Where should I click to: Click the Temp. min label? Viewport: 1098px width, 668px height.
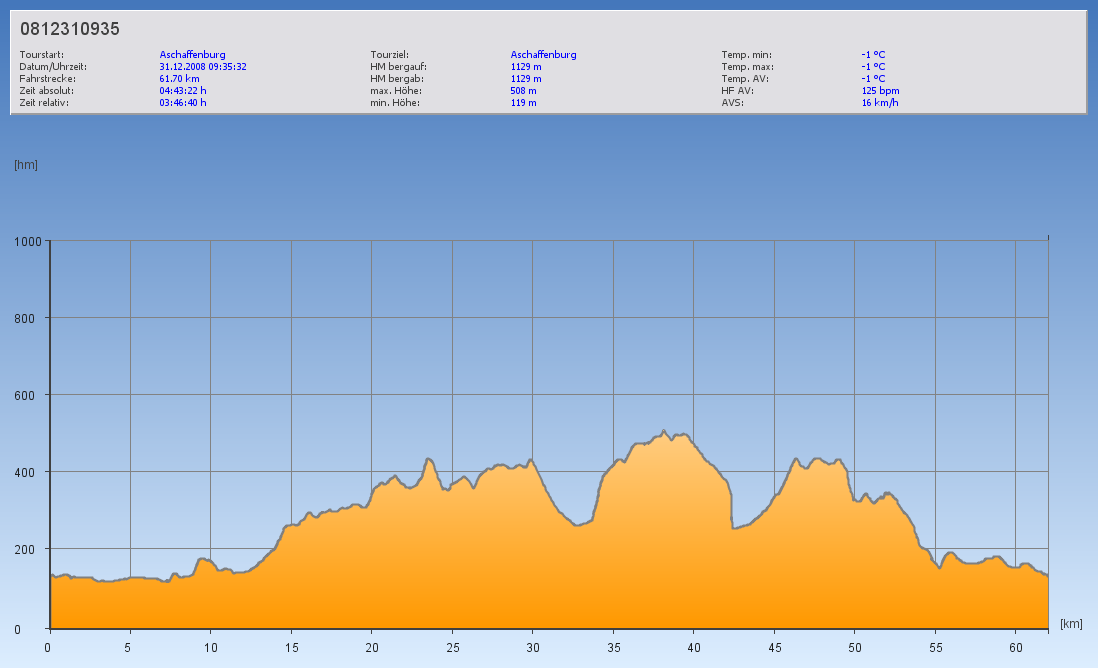point(746,55)
